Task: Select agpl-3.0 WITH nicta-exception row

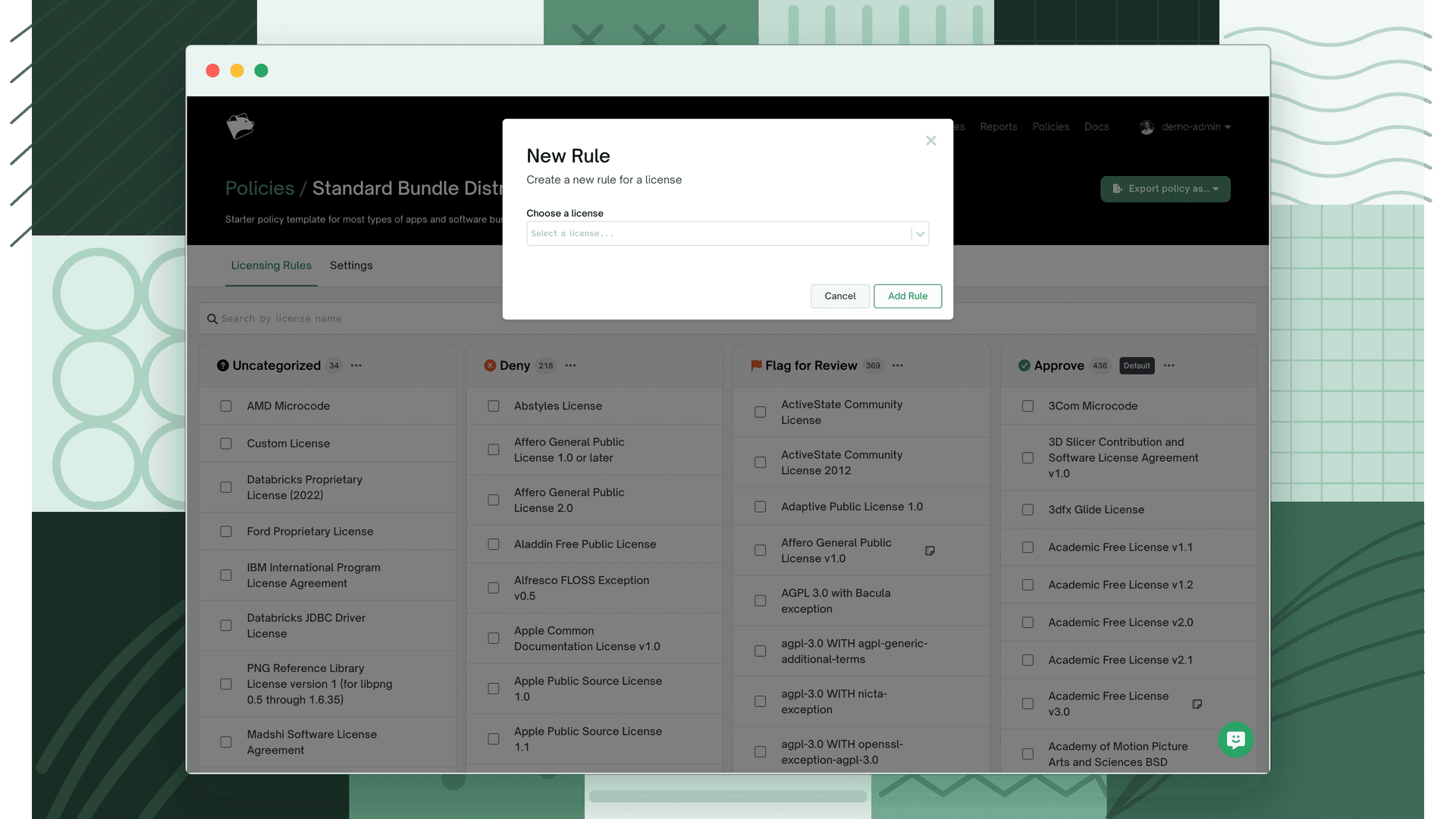Action: point(861,701)
